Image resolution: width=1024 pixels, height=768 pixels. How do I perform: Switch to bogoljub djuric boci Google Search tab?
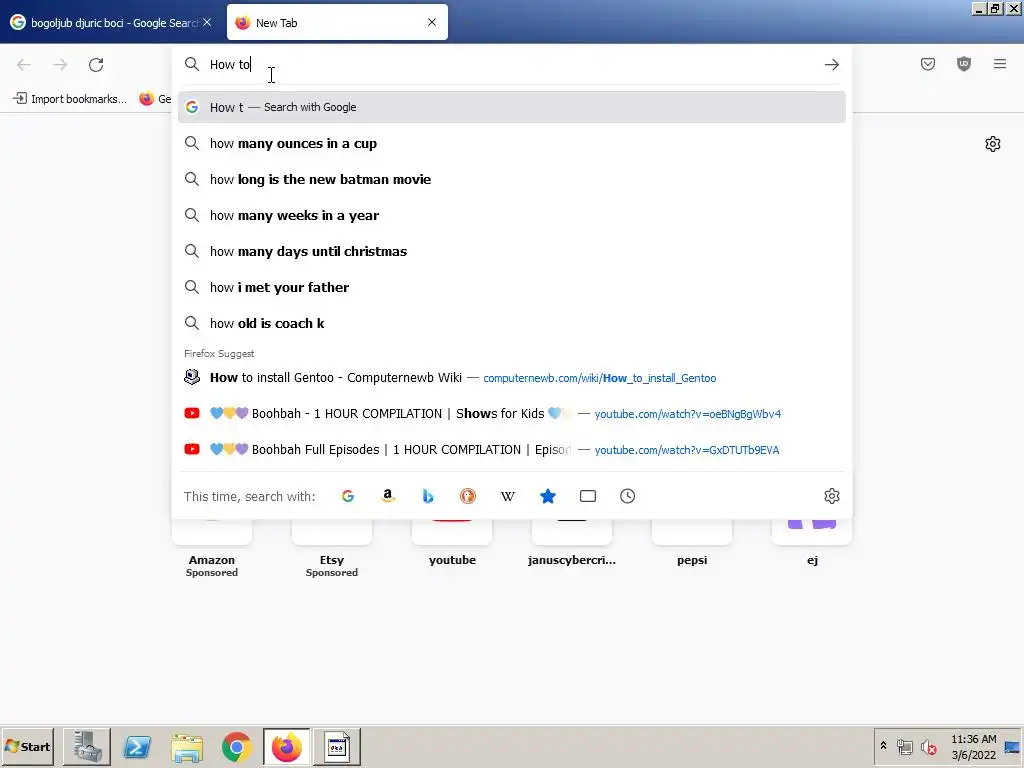point(112,23)
